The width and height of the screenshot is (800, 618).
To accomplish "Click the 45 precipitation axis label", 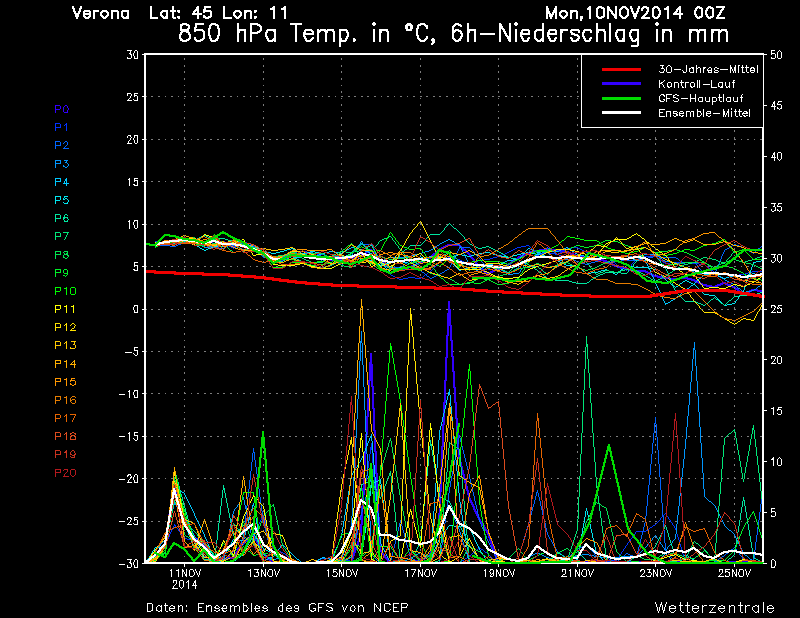I will click(776, 106).
